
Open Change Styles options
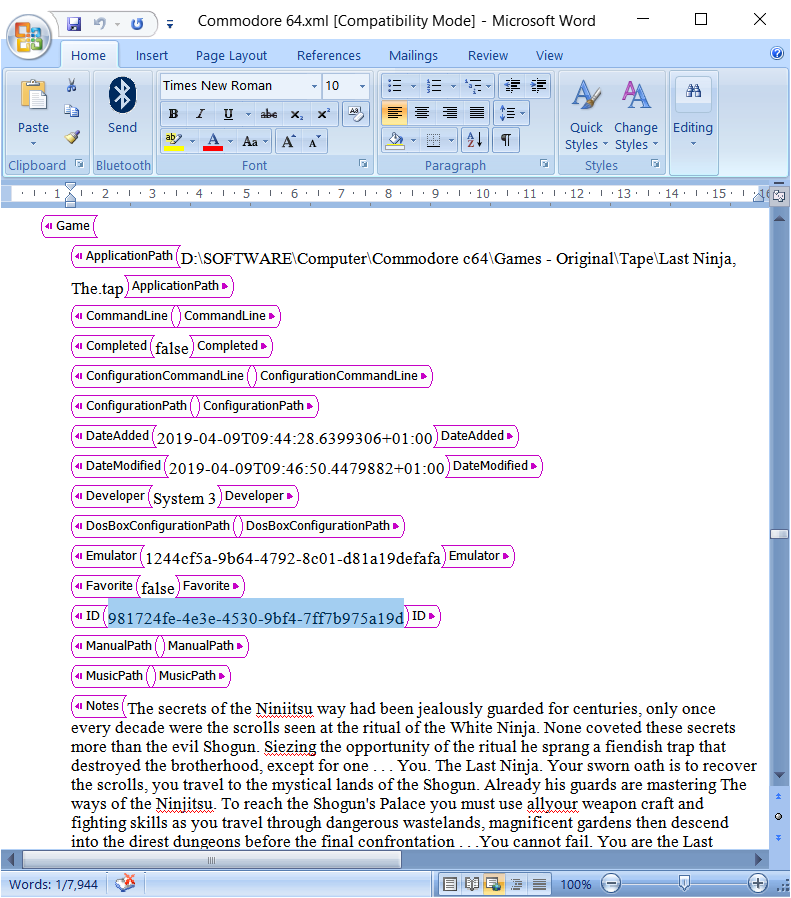(636, 115)
